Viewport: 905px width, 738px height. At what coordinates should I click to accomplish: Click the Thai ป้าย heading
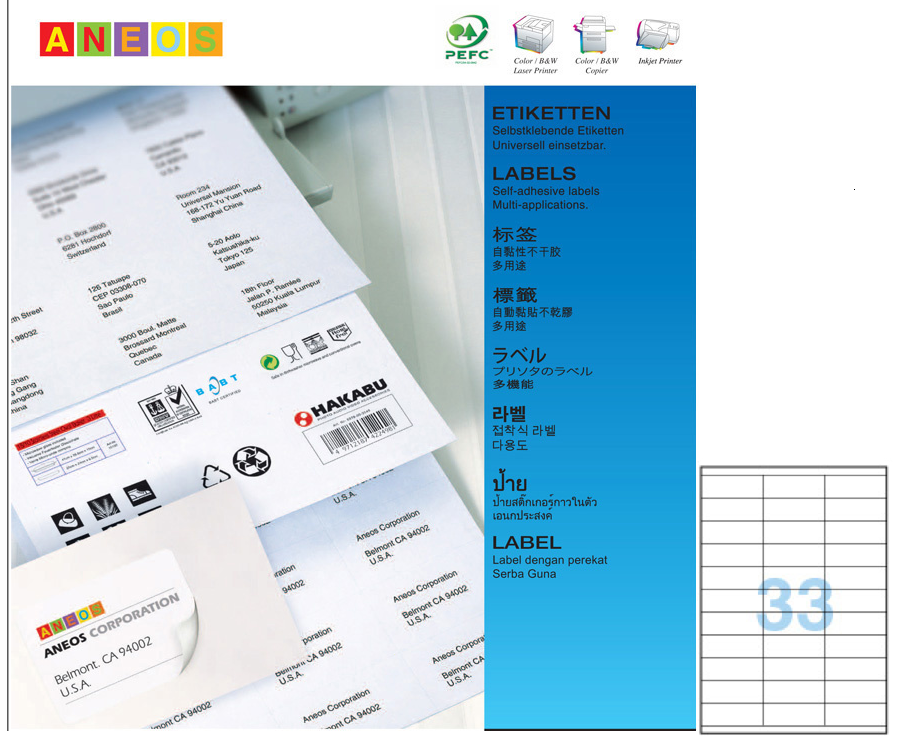[x=510, y=482]
